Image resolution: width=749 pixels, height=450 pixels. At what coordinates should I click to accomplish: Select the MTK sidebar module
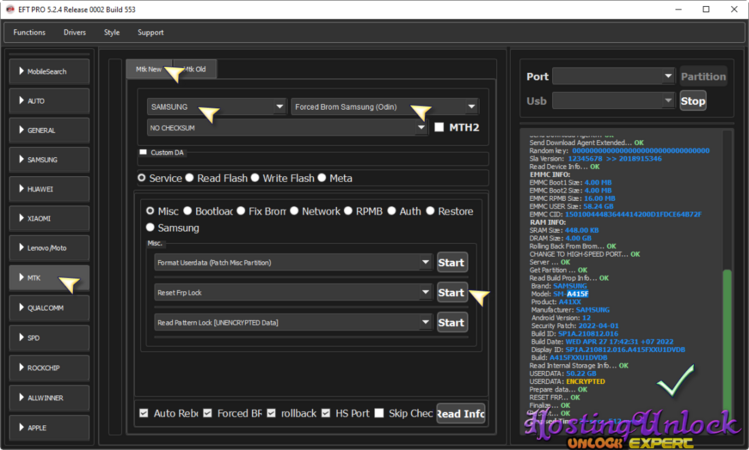(49, 278)
